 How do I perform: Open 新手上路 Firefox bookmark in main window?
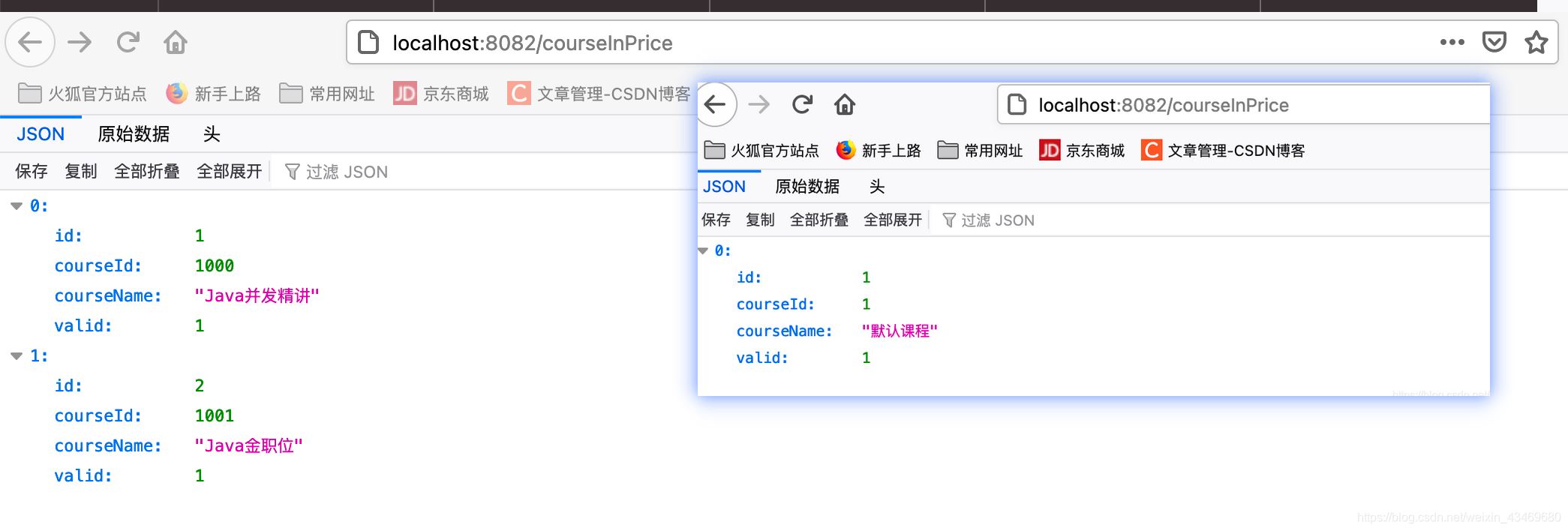(x=214, y=94)
